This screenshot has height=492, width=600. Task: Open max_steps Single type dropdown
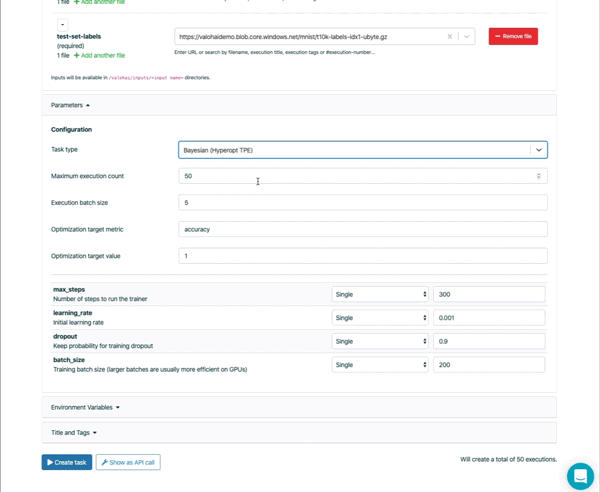pyautogui.click(x=379, y=294)
